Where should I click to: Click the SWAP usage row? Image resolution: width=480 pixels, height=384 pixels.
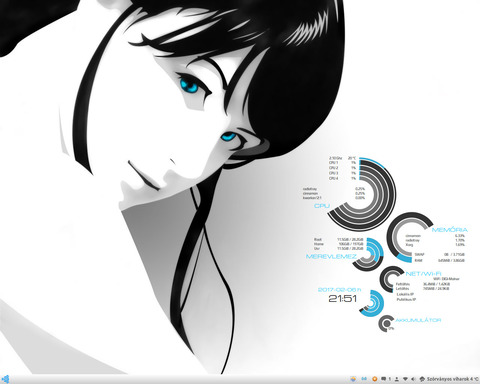(x=439, y=254)
